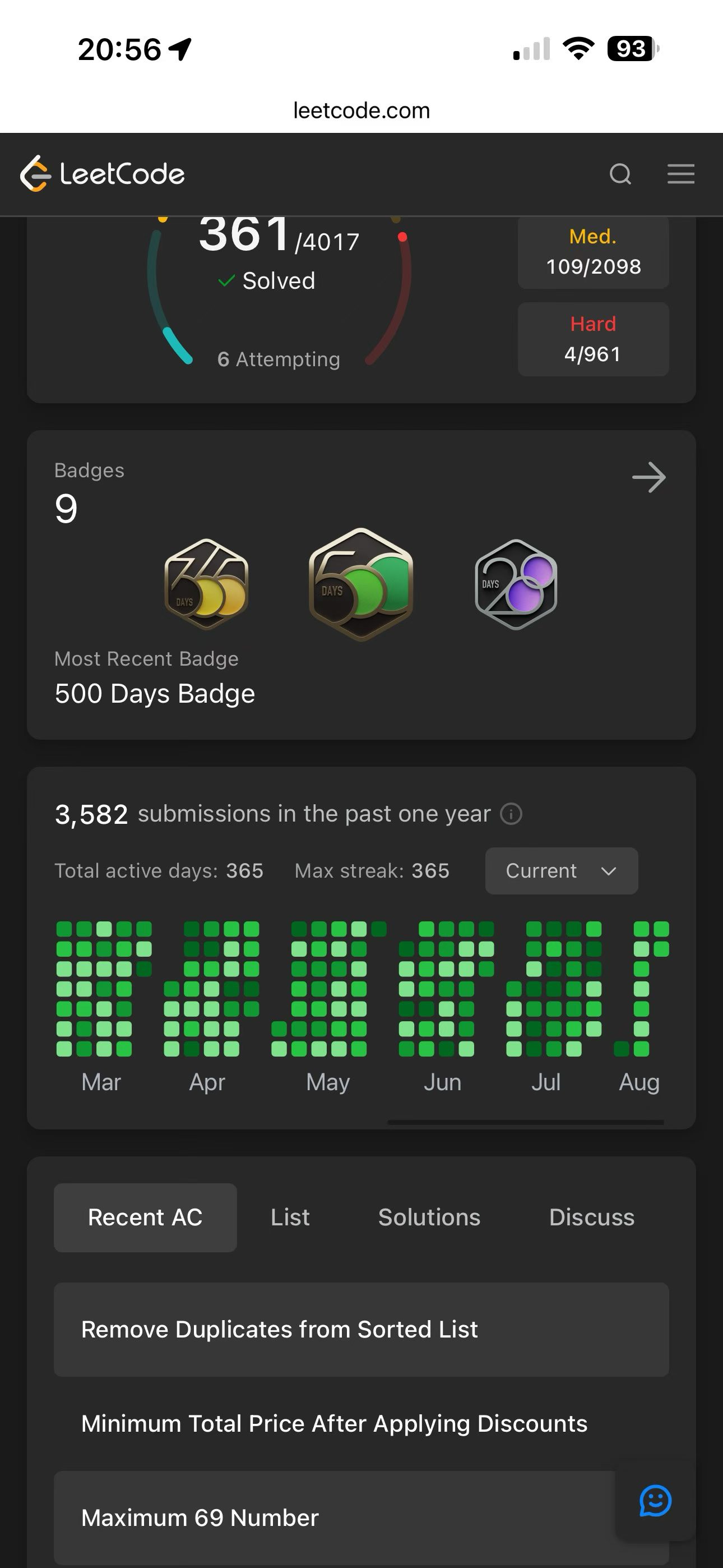Open Maximum 69 Number problem
This screenshot has height=1568, width=723.
tap(361, 1518)
